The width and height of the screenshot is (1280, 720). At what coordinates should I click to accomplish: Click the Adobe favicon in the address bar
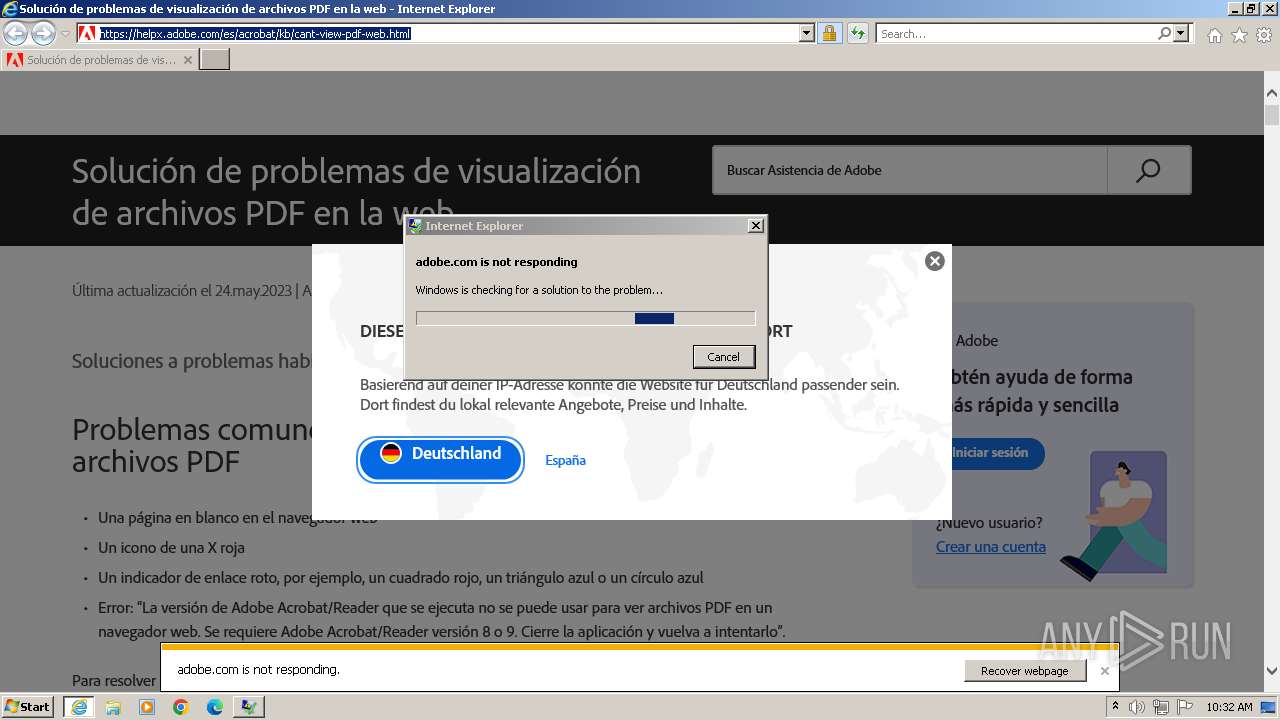click(x=87, y=33)
